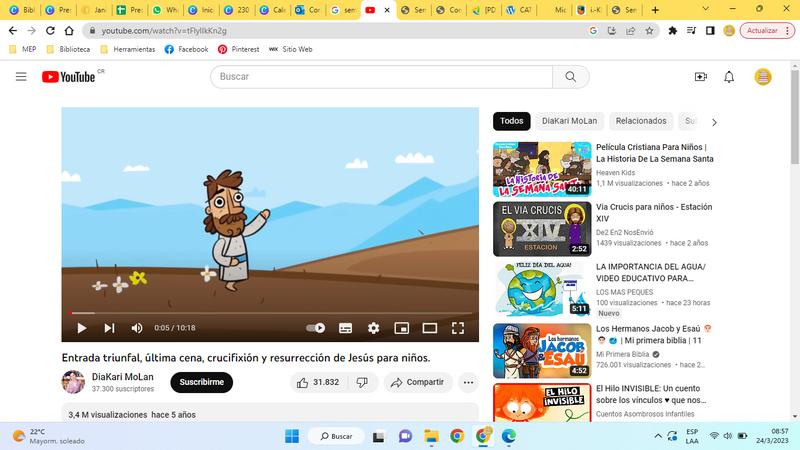The width and height of the screenshot is (800, 450).
Task: Close the current YouTube tab
Action: [387, 10]
